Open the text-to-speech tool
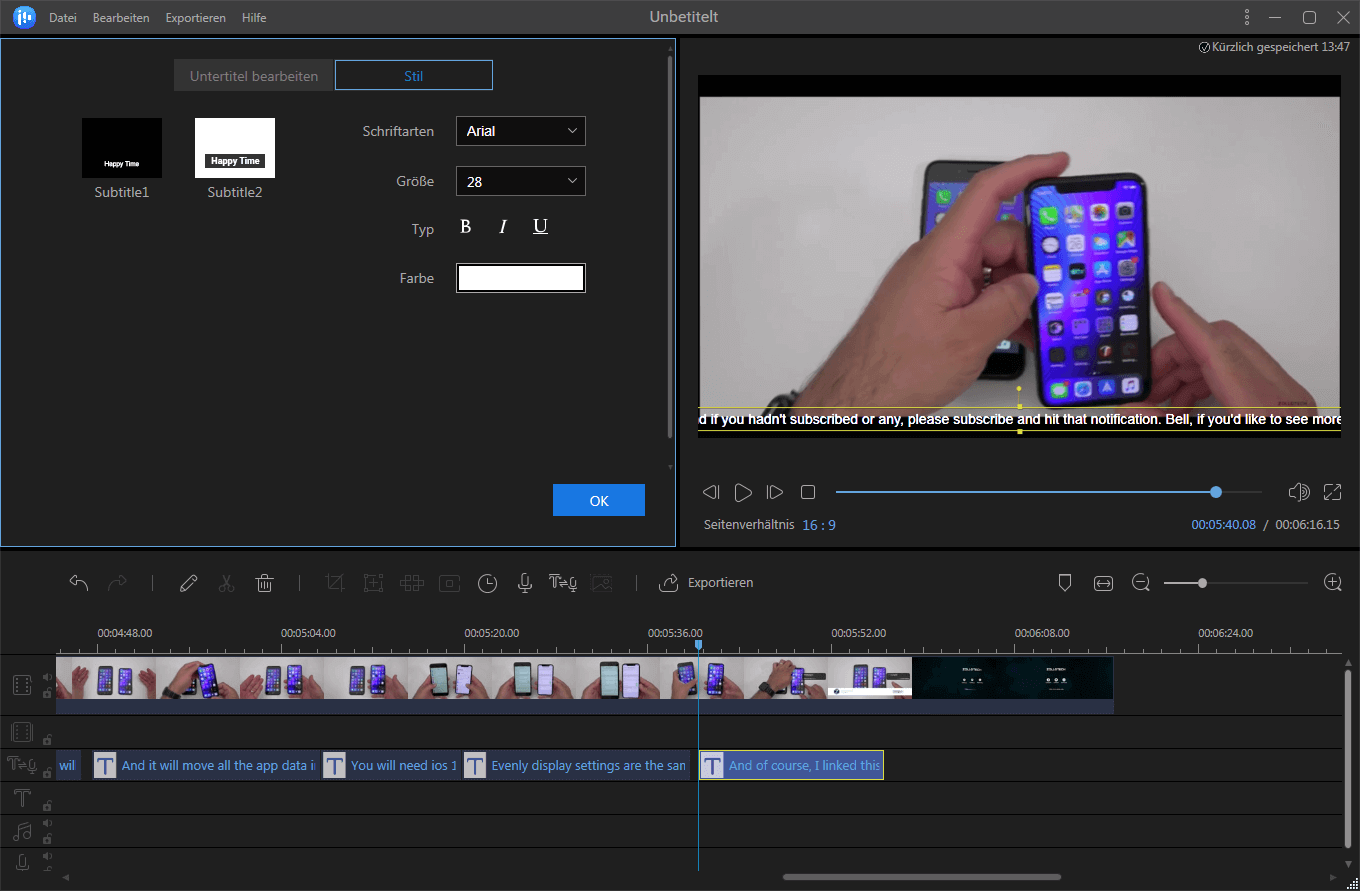Image resolution: width=1360 pixels, height=891 pixels. 562,582
